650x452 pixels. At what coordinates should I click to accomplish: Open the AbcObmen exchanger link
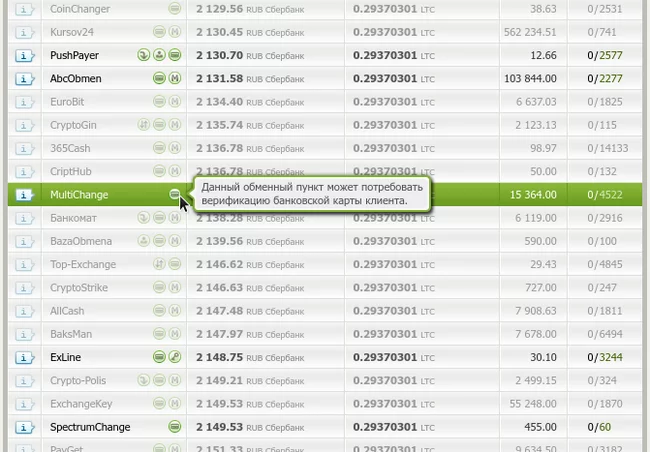tap(76, 79)
